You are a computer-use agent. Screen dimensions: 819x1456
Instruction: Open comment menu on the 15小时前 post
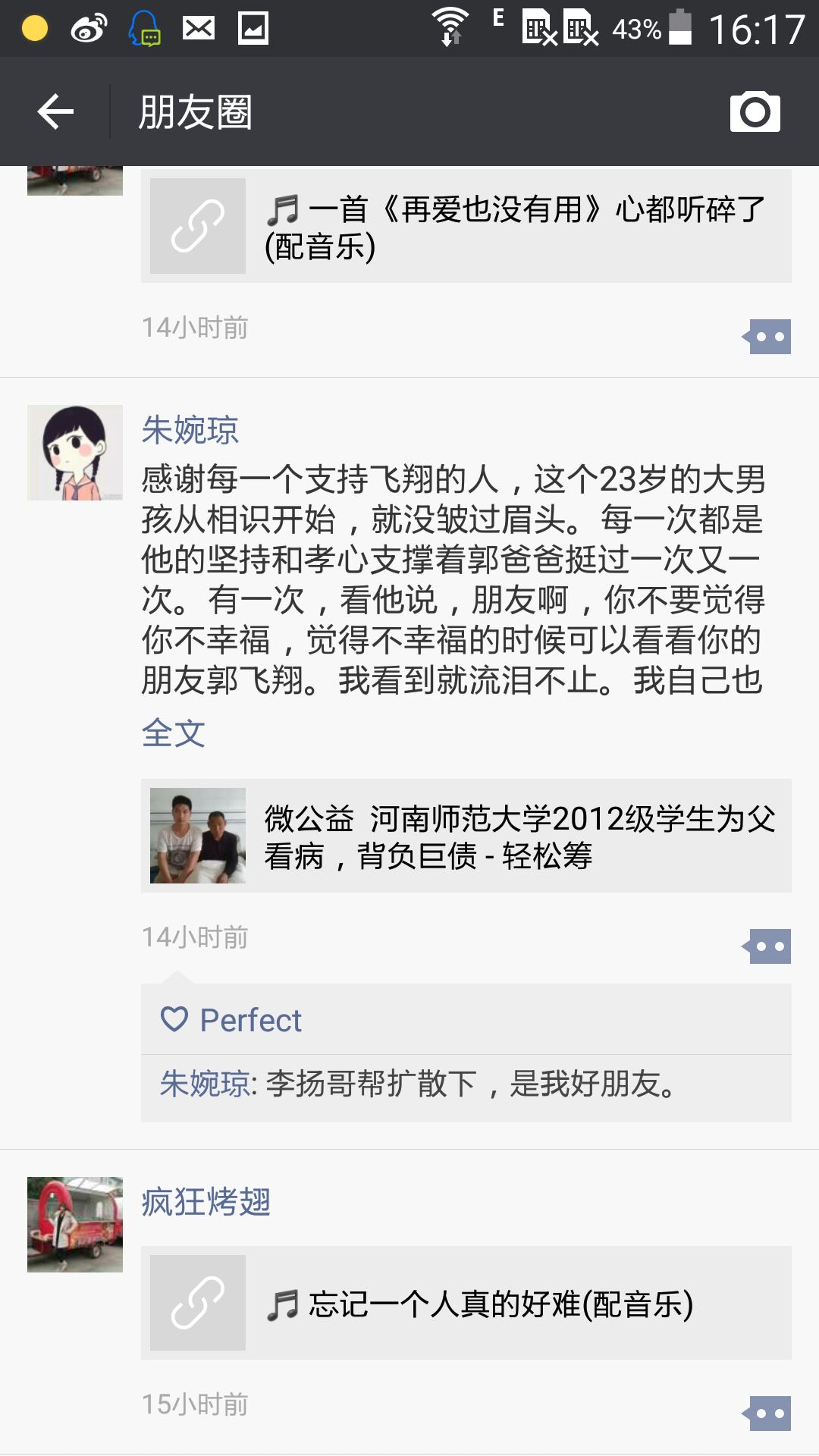[x=768, y=1414]
